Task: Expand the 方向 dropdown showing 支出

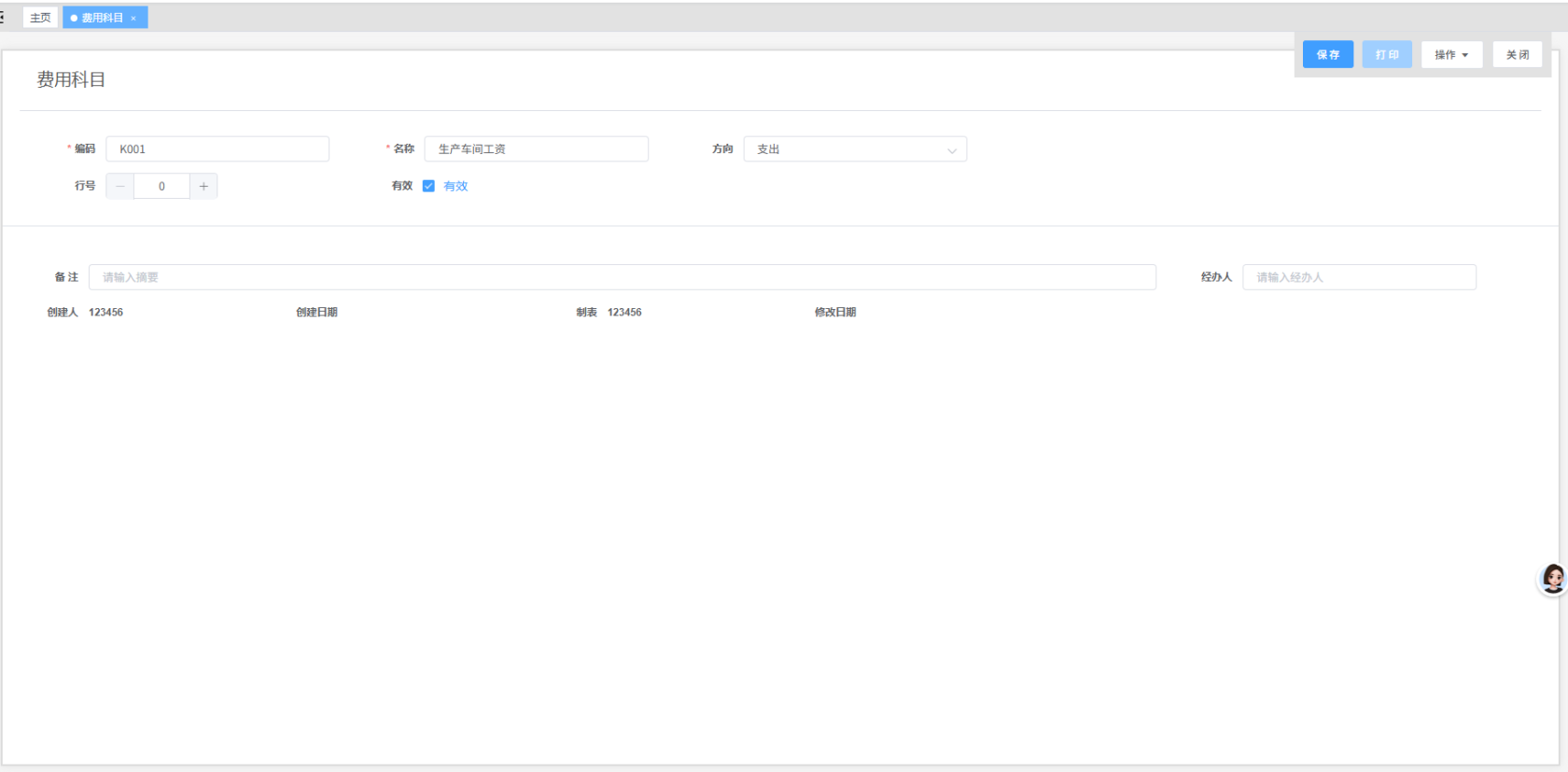Action: [x=855, y=149]
